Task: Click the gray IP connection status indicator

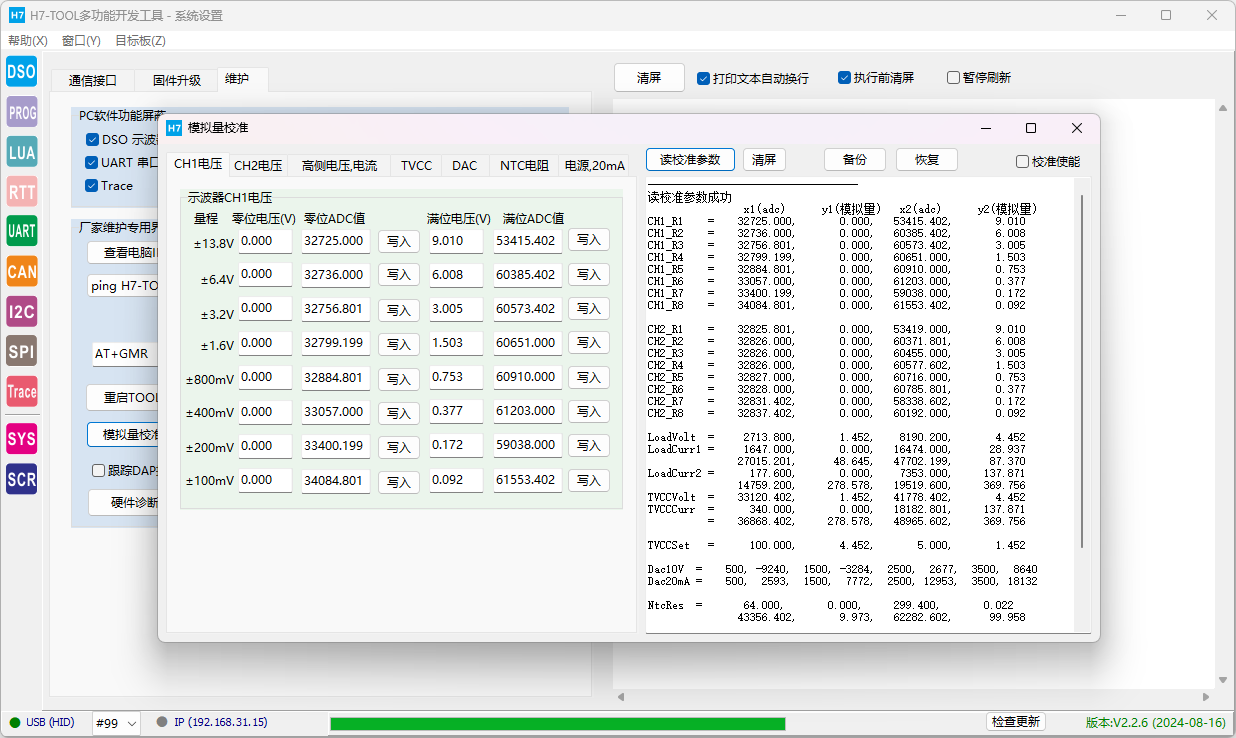Action: [162, 722]
